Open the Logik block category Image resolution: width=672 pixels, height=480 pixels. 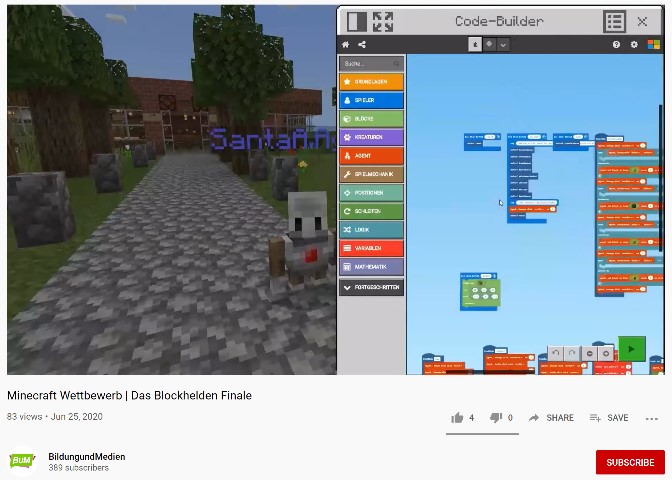pyautogui.click(x=371, y=230)
